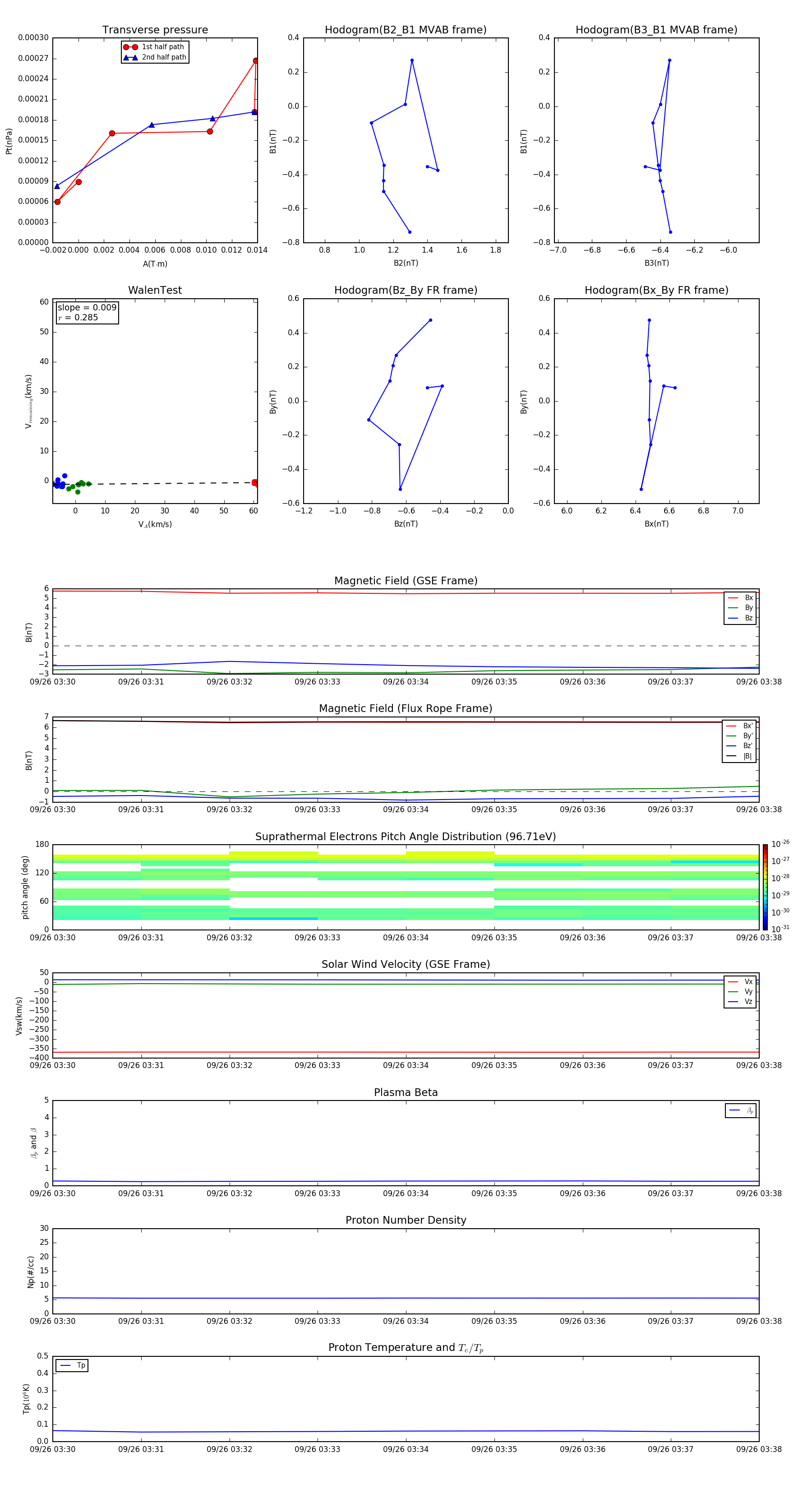Select the By' entry in flux rope legend
Screen dimensions: 812x1489
(x=740, y=736)
